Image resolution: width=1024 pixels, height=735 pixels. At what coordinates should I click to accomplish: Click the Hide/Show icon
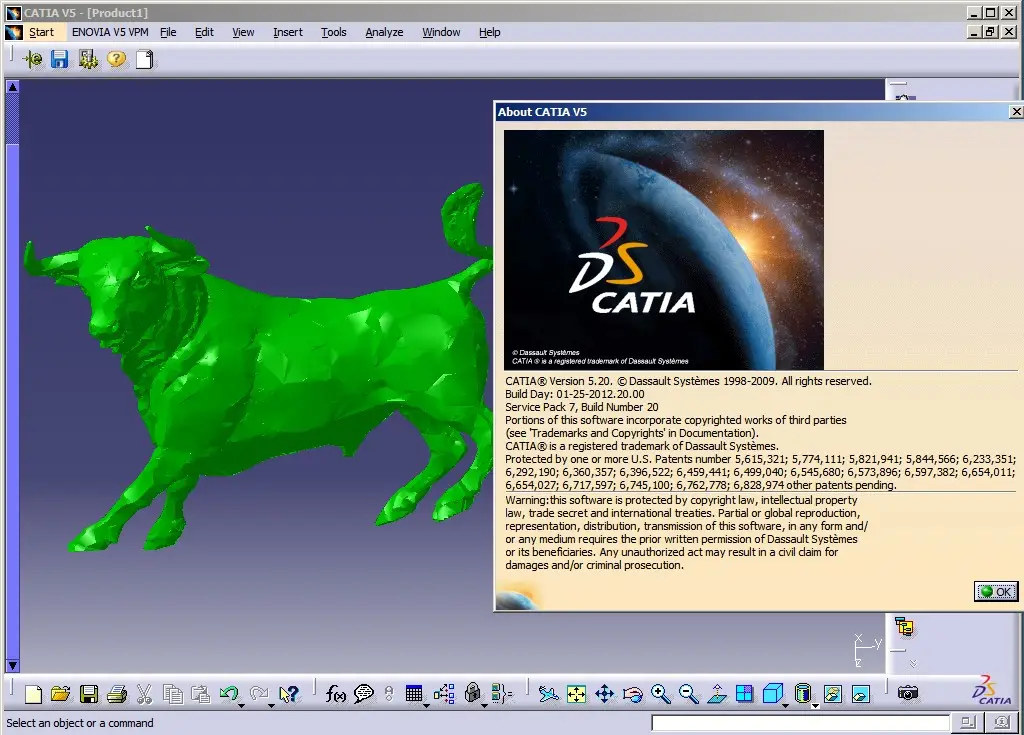point(833,694)
